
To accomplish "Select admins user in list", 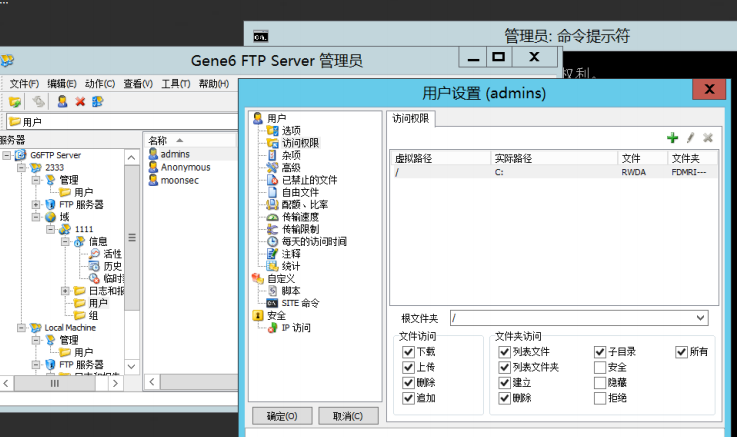I will [x=175, y=154].
